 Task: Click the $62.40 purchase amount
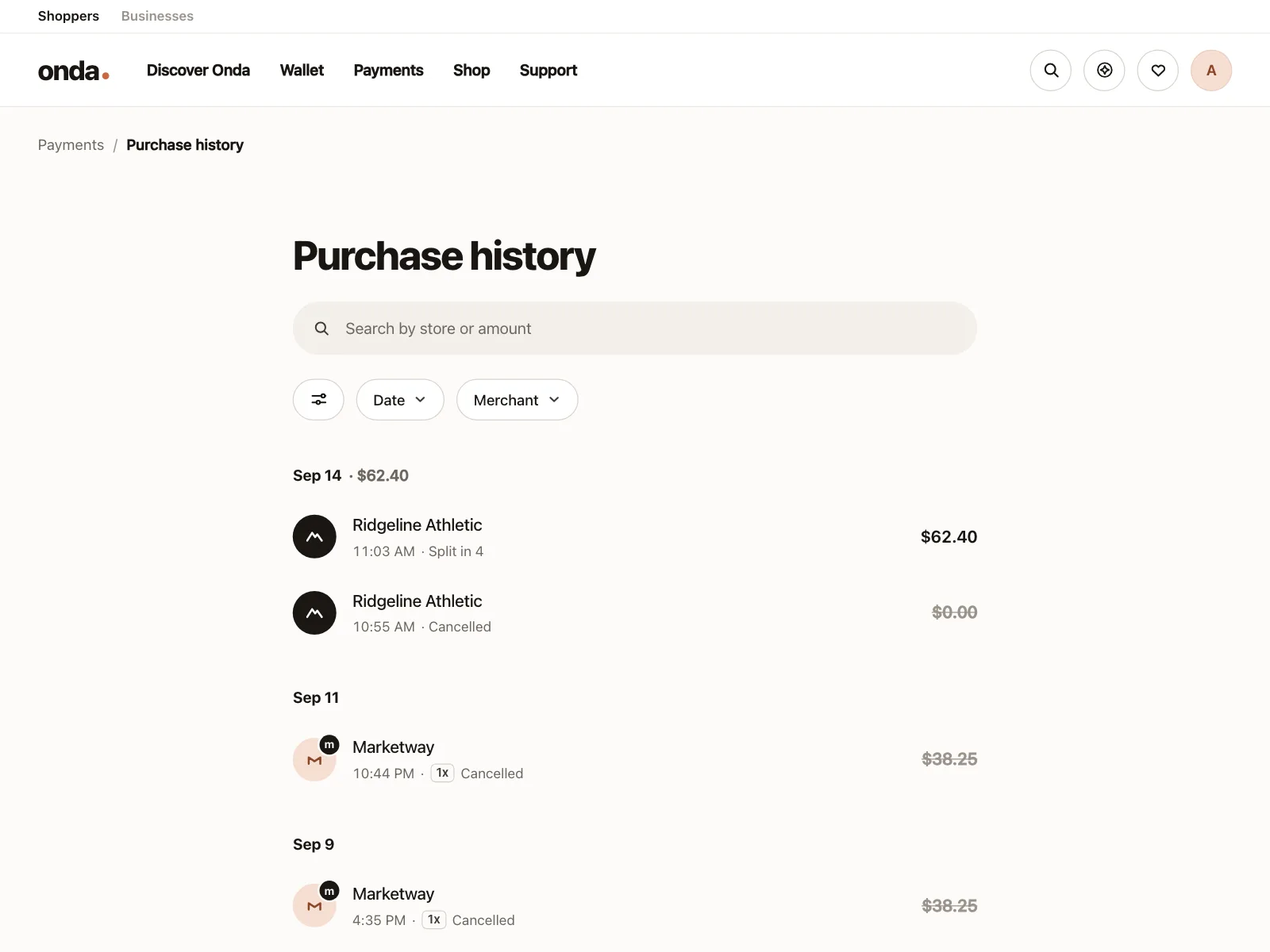949,537
